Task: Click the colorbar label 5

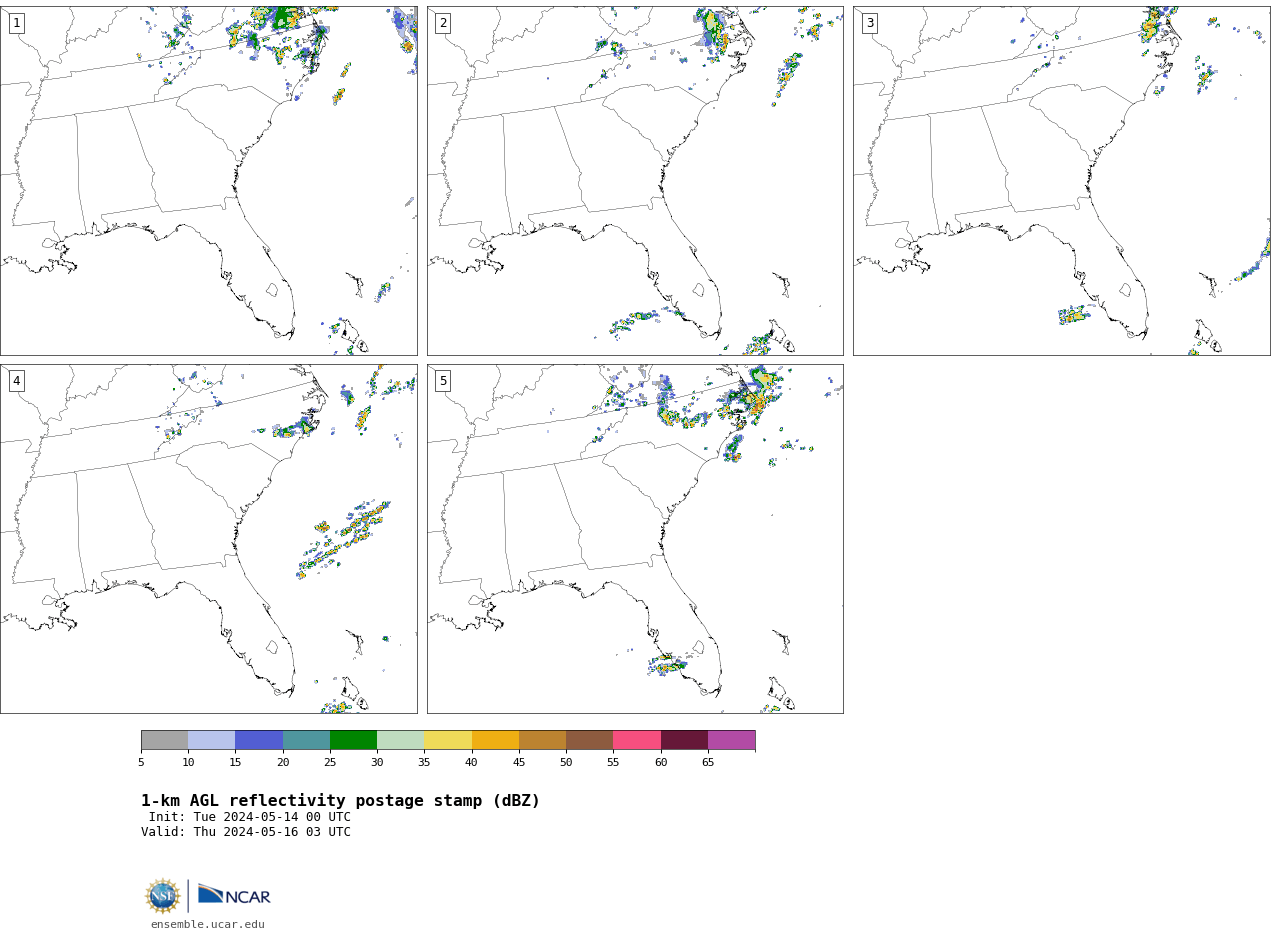Action: click(x=141, y=763)
